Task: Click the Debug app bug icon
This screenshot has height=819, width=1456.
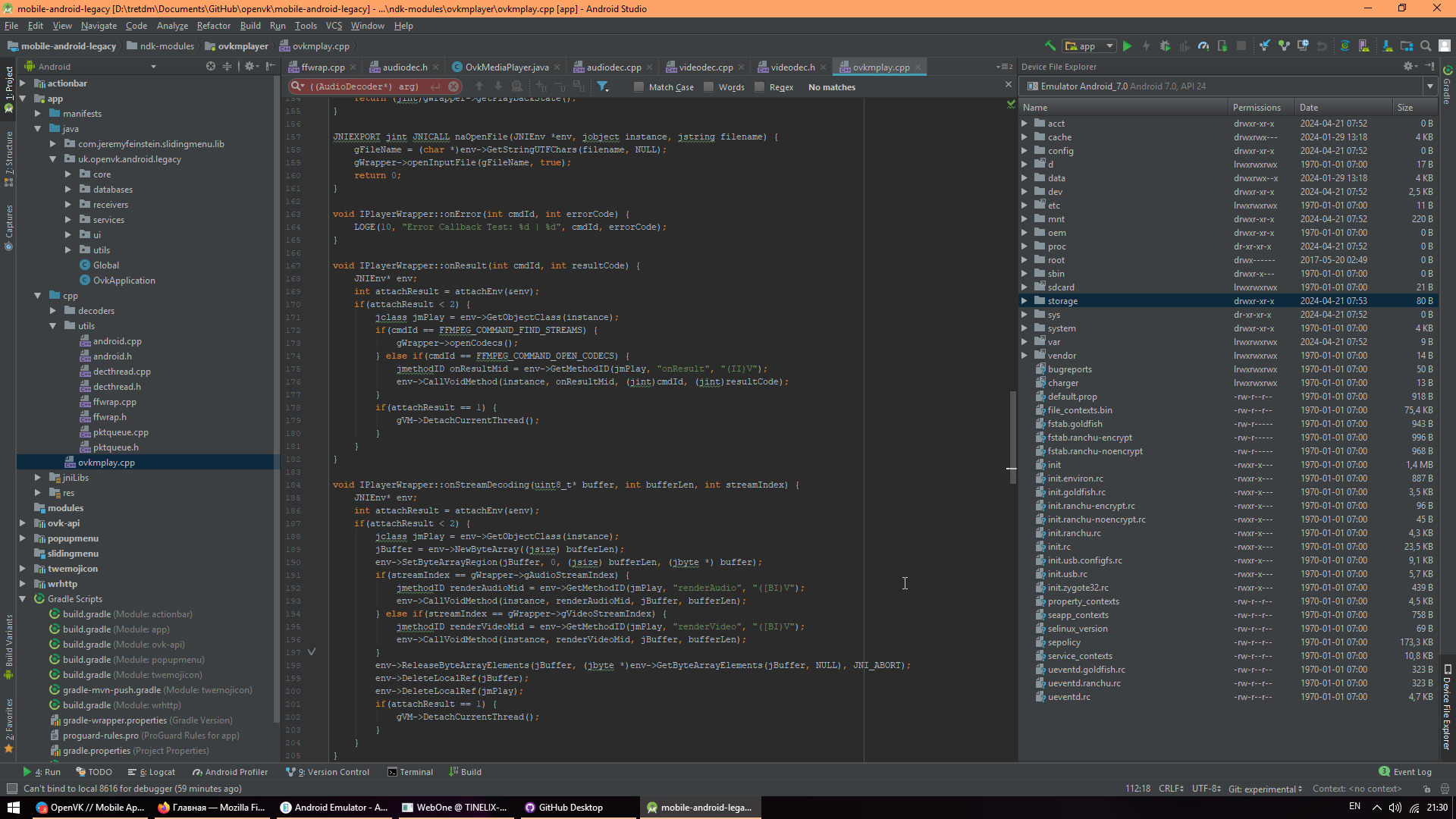Action: [1165, 46]
